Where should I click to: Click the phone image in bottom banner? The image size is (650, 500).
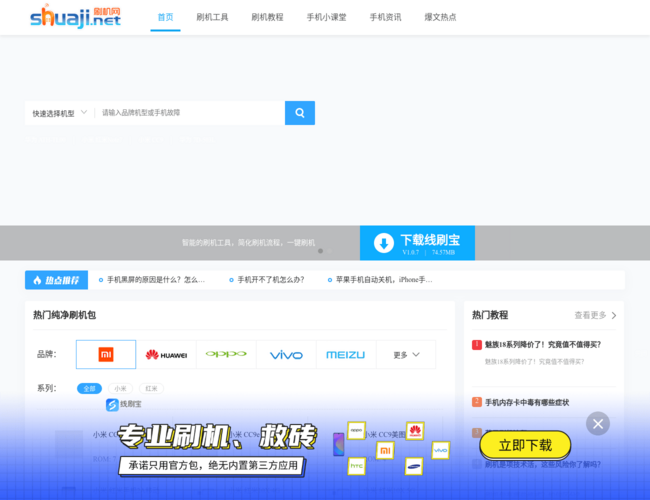click(339, 444)
